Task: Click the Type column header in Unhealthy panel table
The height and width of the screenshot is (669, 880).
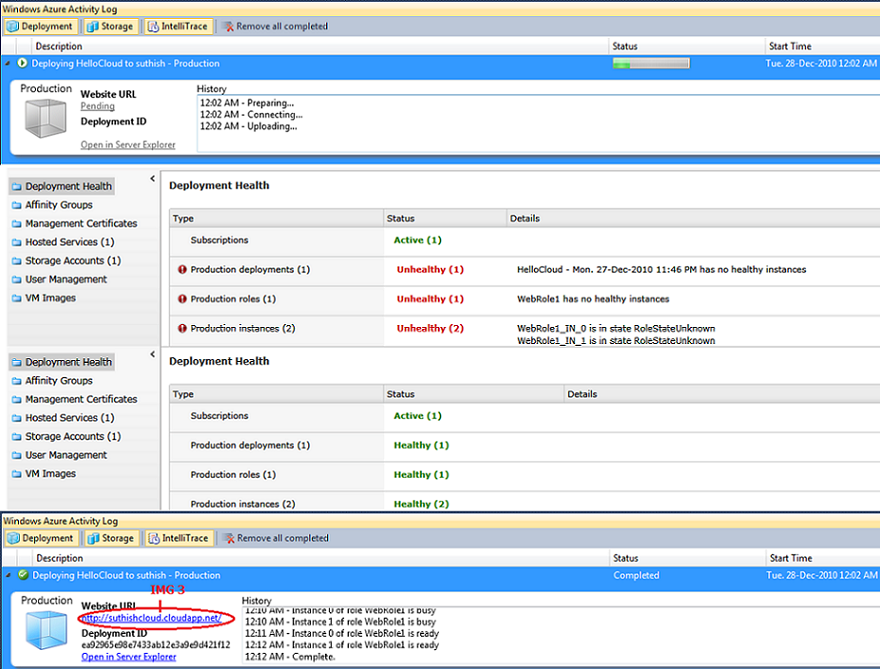Action: [277, 218]
